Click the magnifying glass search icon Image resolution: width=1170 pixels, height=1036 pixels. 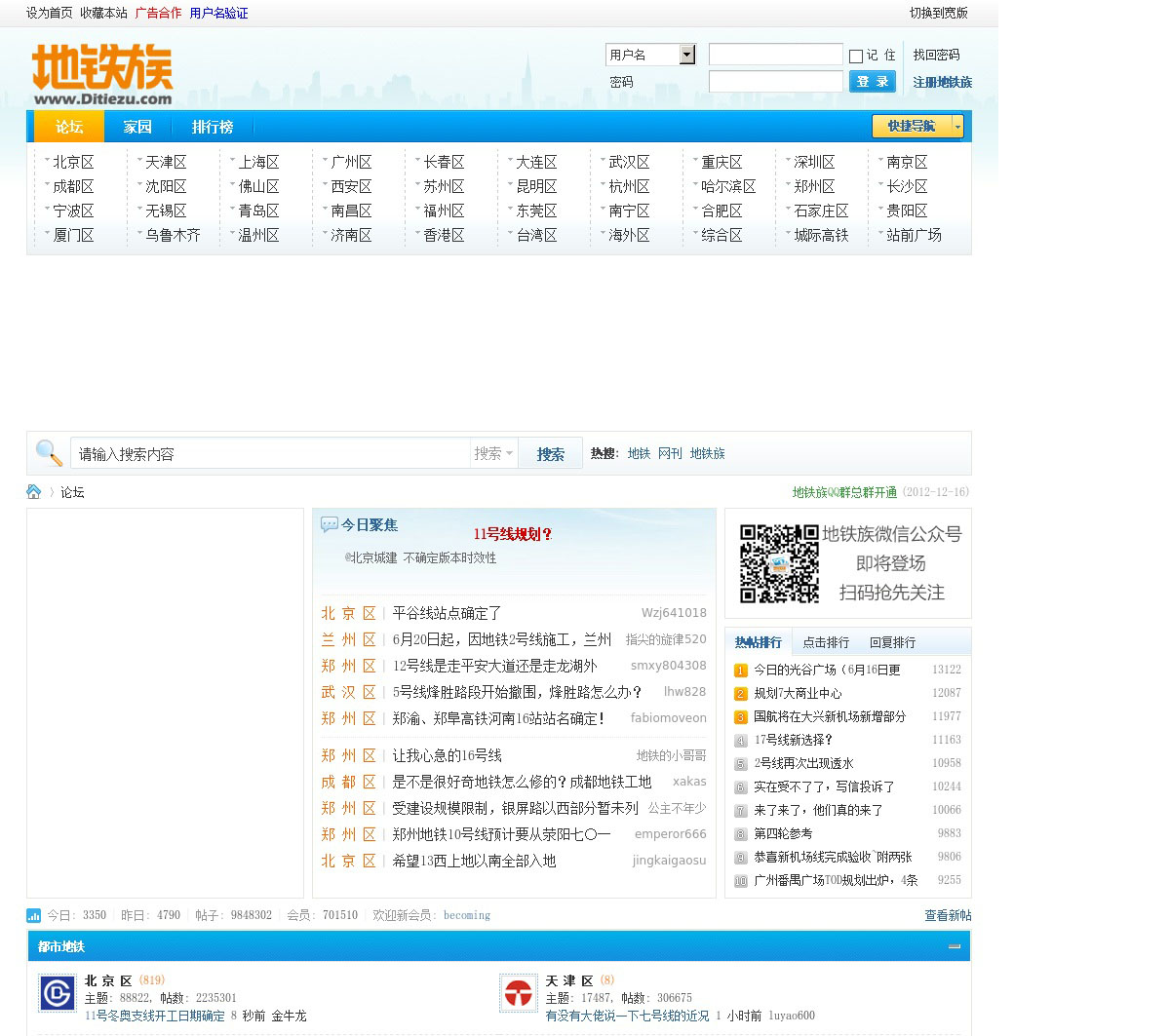point(49,453)
